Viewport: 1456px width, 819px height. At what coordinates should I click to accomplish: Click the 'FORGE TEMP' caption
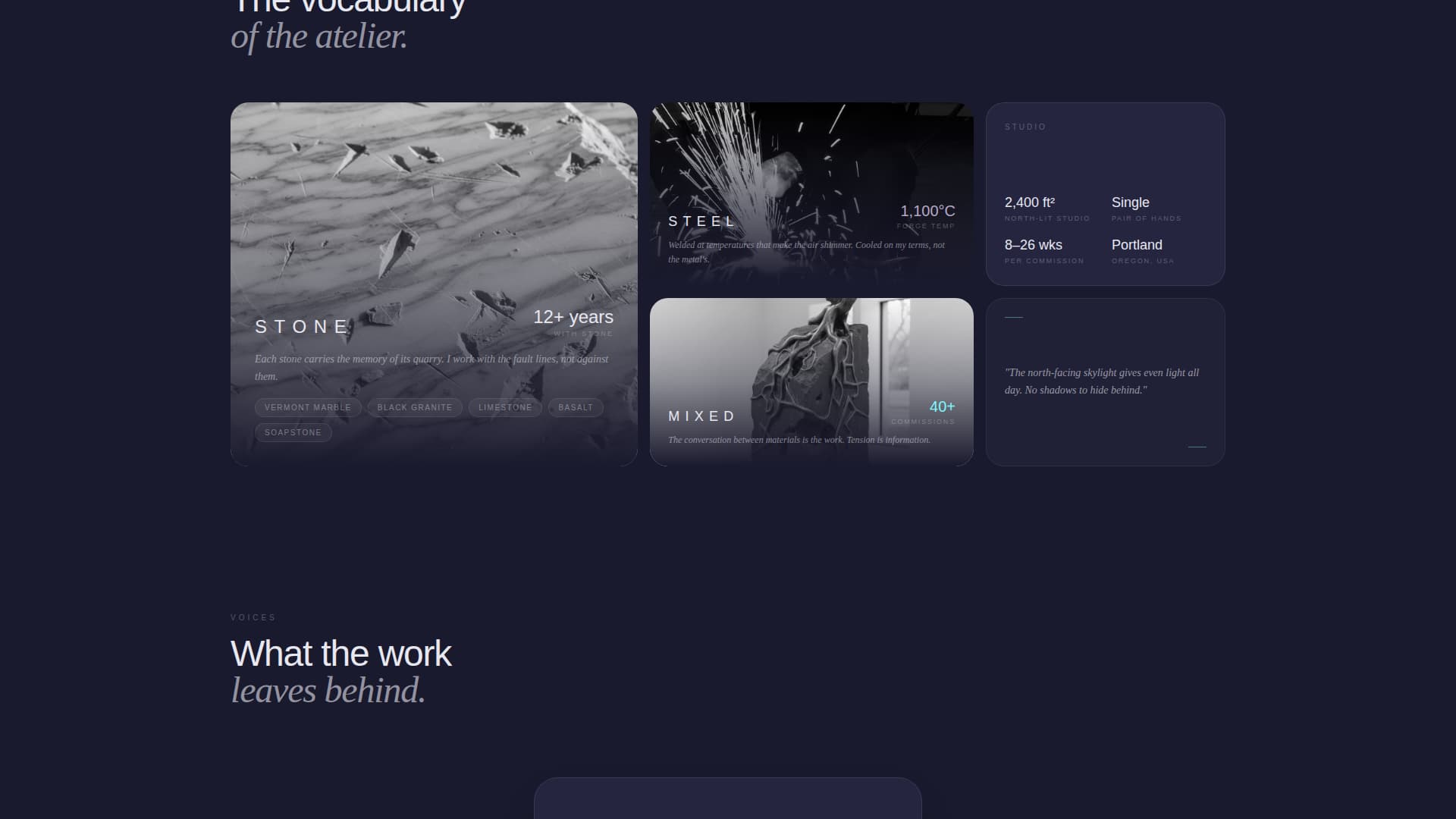(926, 226)
